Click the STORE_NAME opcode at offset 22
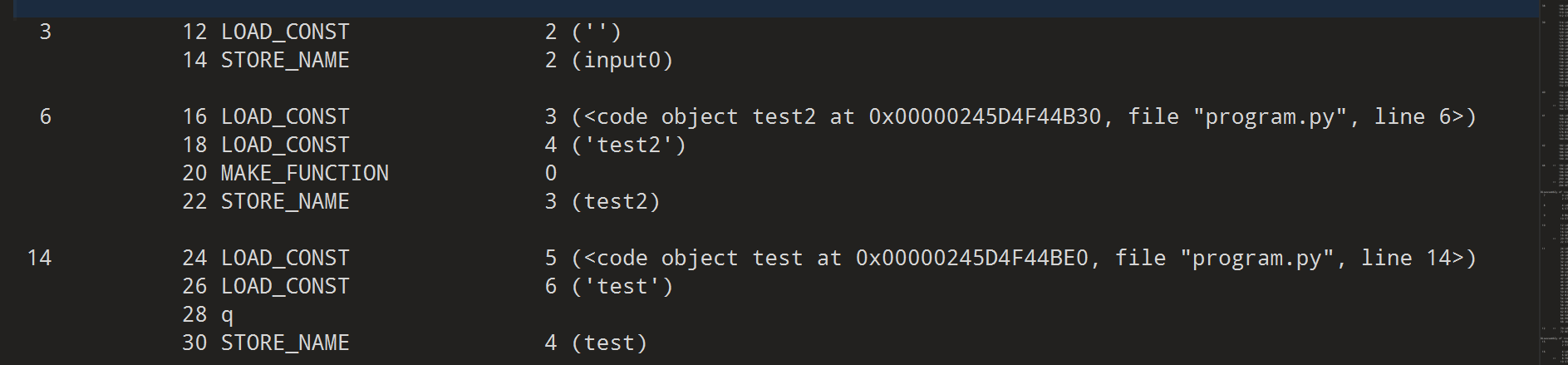The height and width of the screenshot is (365, 1568). (284, 201)
